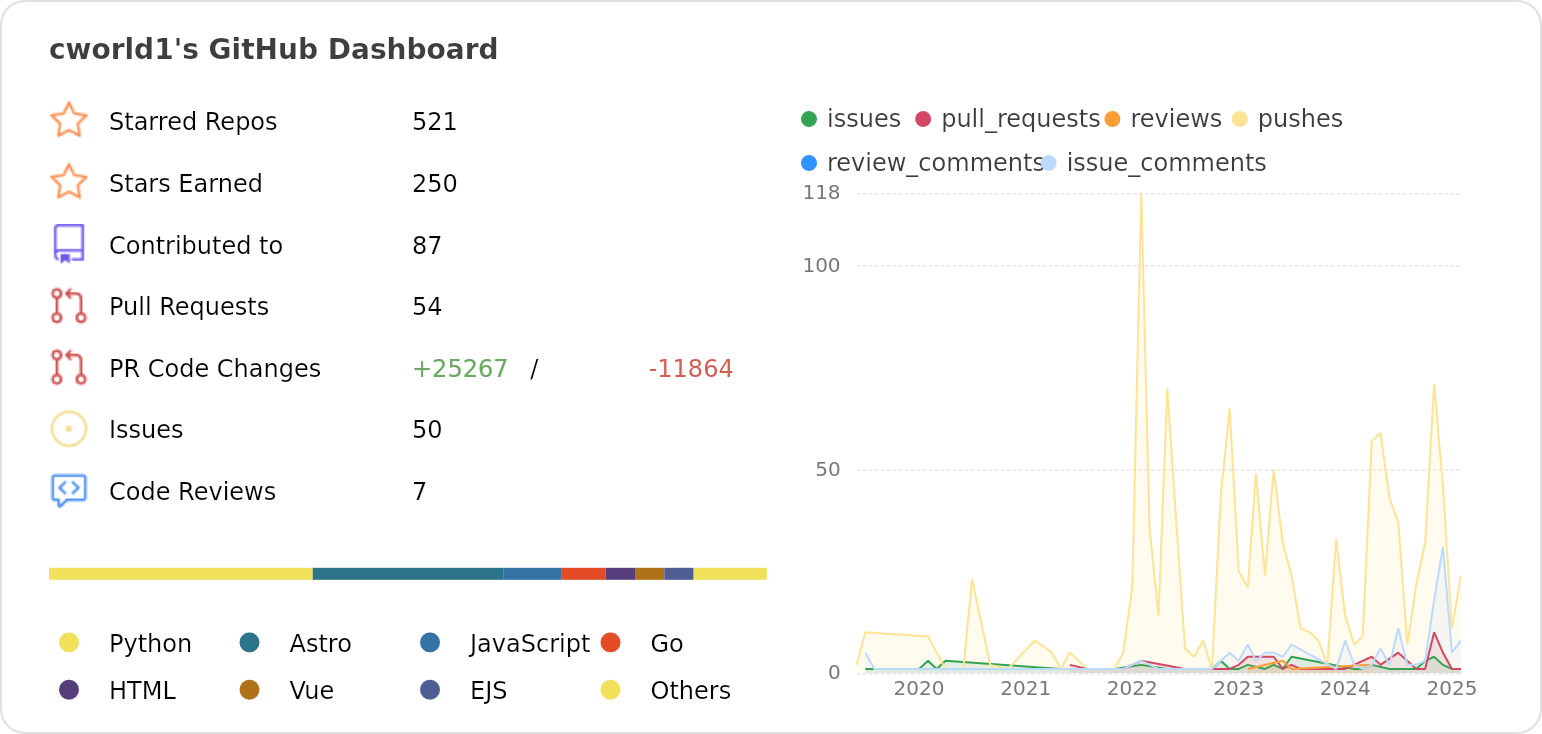Click the Python yellow legend dot

[69, 643]
